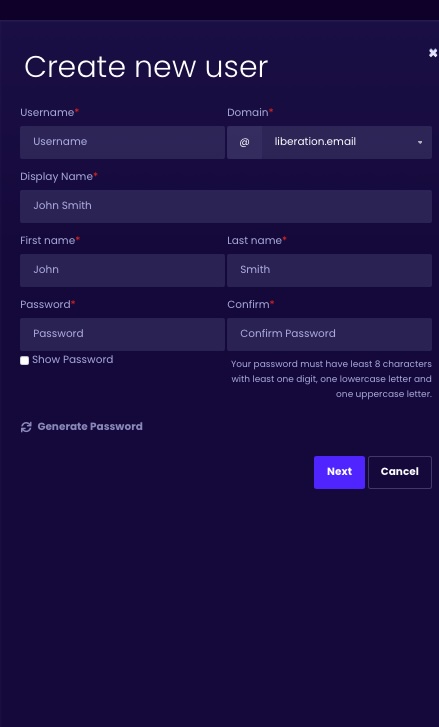Viewport: 439px width, 727px height.
Task: Select the Display Name field with John Smith placeholder
Action: [x=226, y=206]
